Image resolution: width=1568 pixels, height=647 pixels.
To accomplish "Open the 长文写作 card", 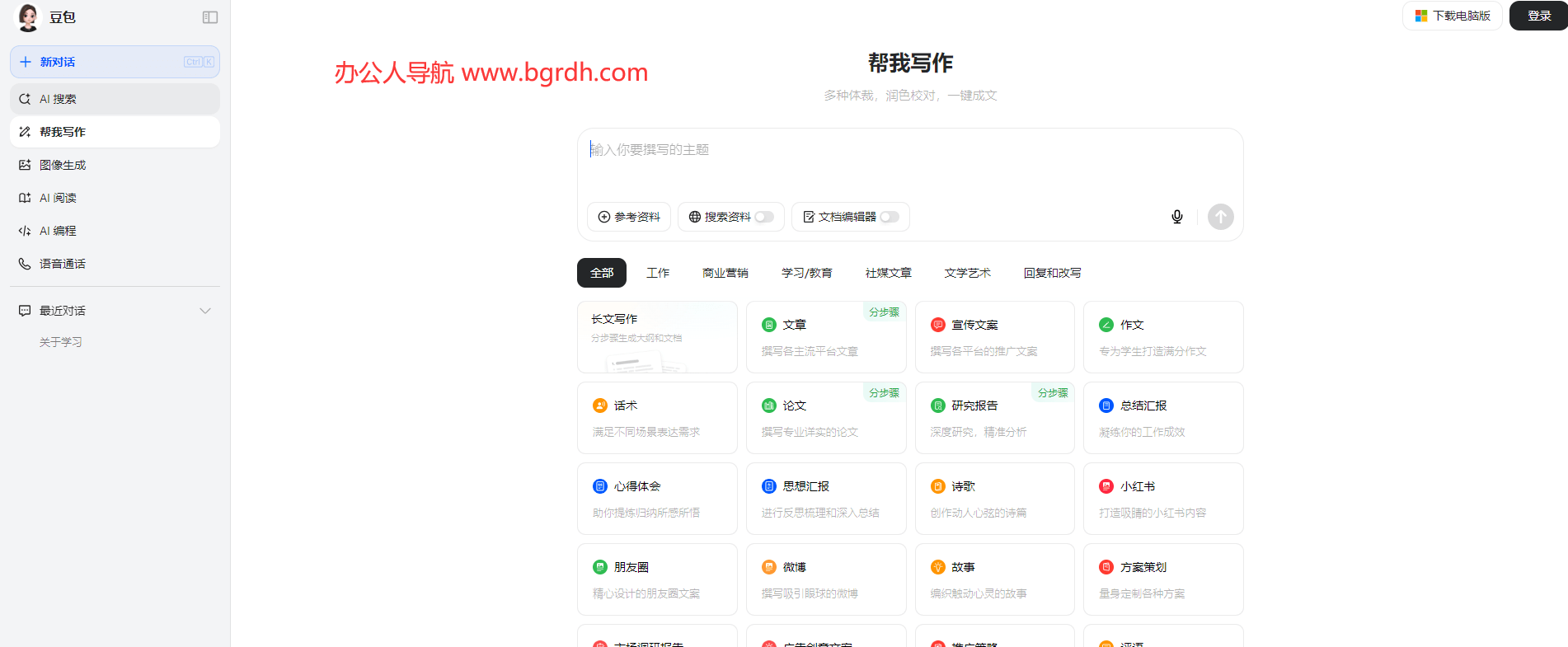I will (x=657, y=337).
